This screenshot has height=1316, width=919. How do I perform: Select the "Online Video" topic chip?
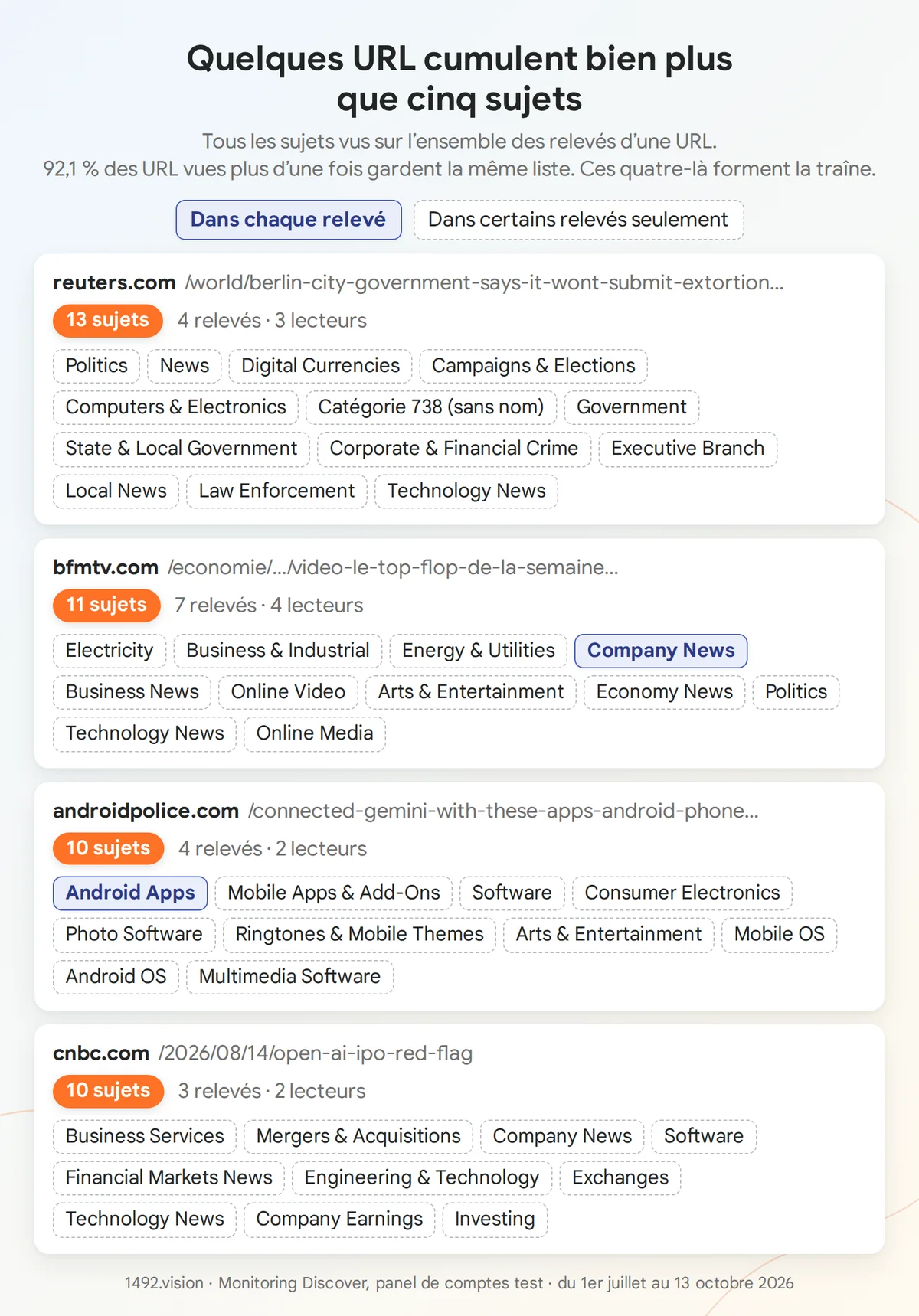point(289,692)
